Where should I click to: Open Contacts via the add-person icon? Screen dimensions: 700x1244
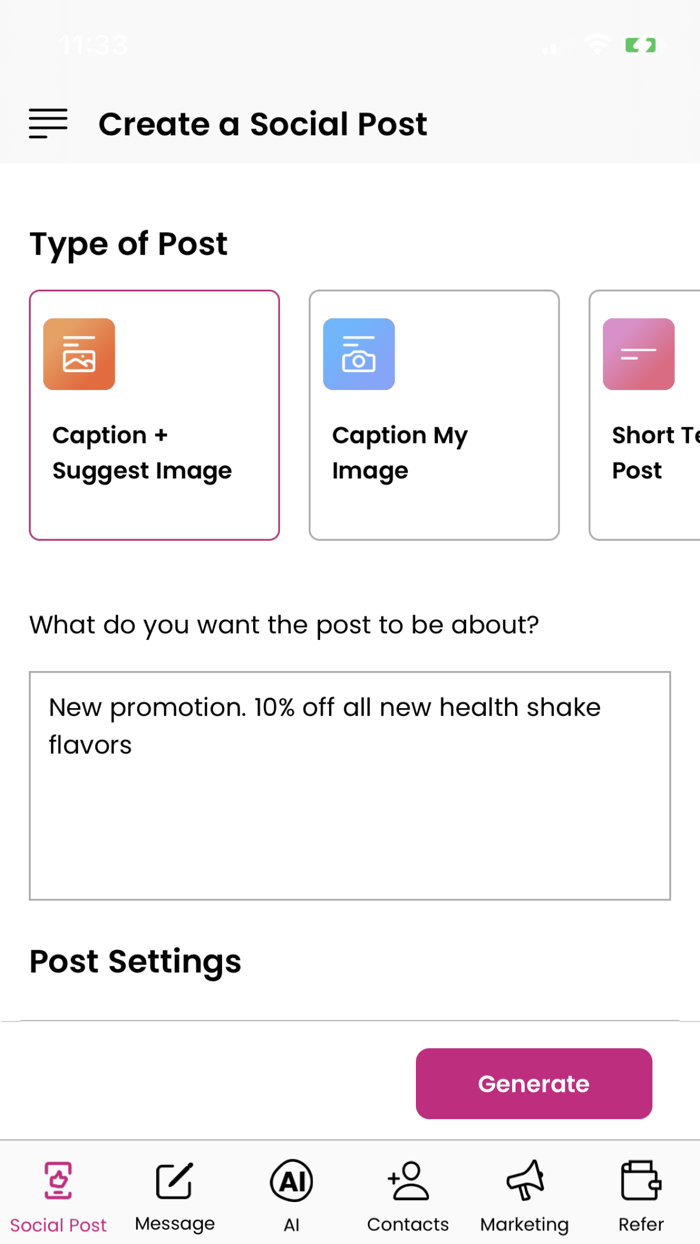pyautogui.click(x=407, y=1181)
